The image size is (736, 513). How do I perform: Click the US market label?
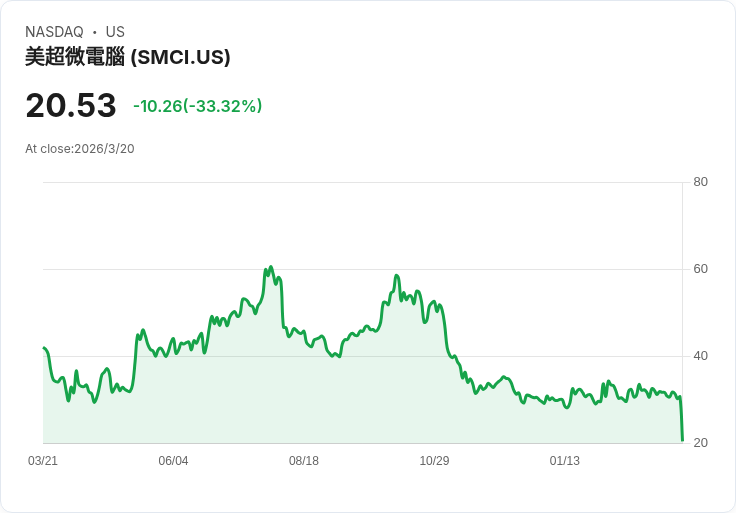coord(115,32)
